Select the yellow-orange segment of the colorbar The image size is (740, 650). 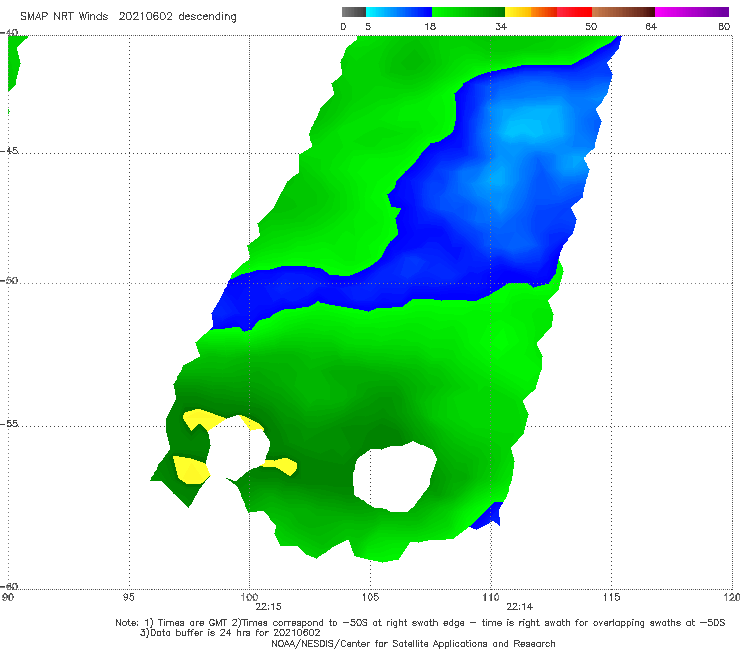click(x=531, y=12)
